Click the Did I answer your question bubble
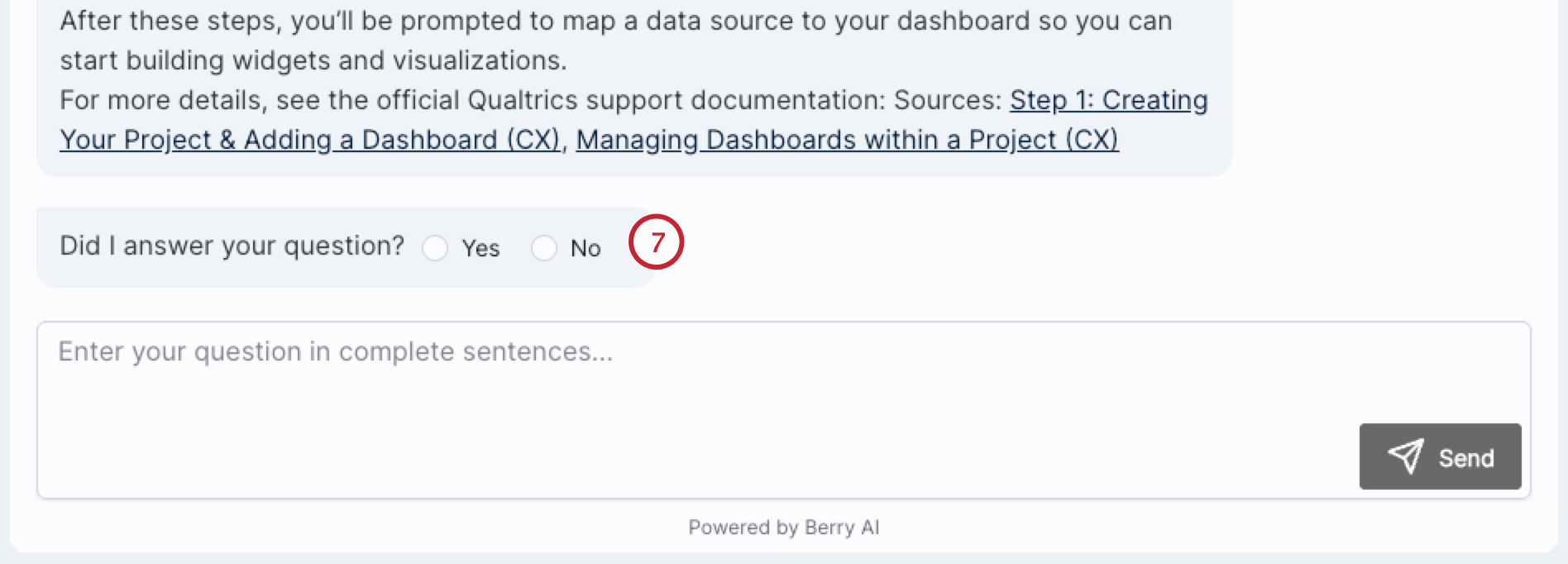Screen dimensions: 1568x564 point(248,244)
